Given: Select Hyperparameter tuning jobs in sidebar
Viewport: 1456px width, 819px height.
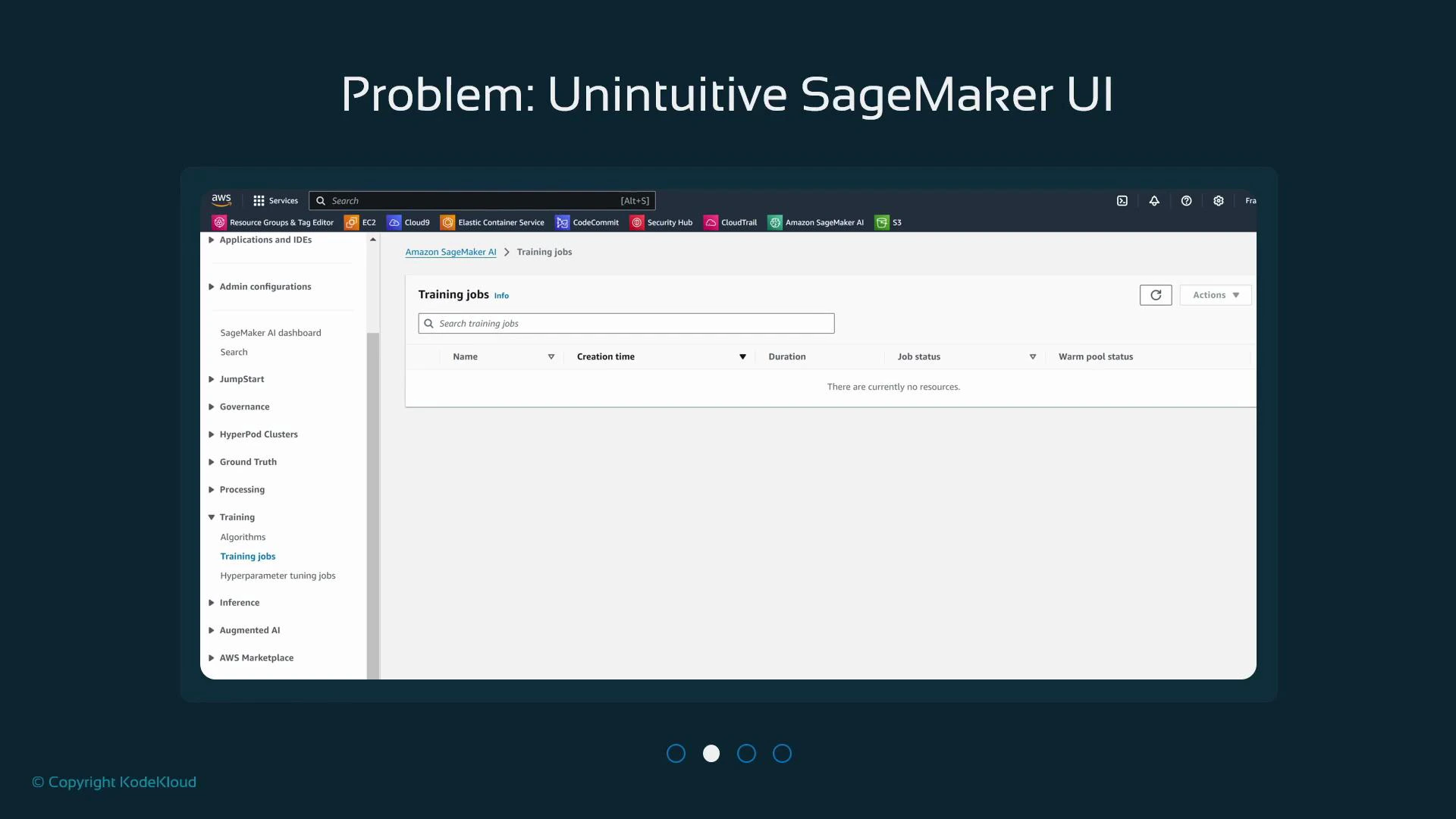Looking at the screenshot, I should click(278, 576).
